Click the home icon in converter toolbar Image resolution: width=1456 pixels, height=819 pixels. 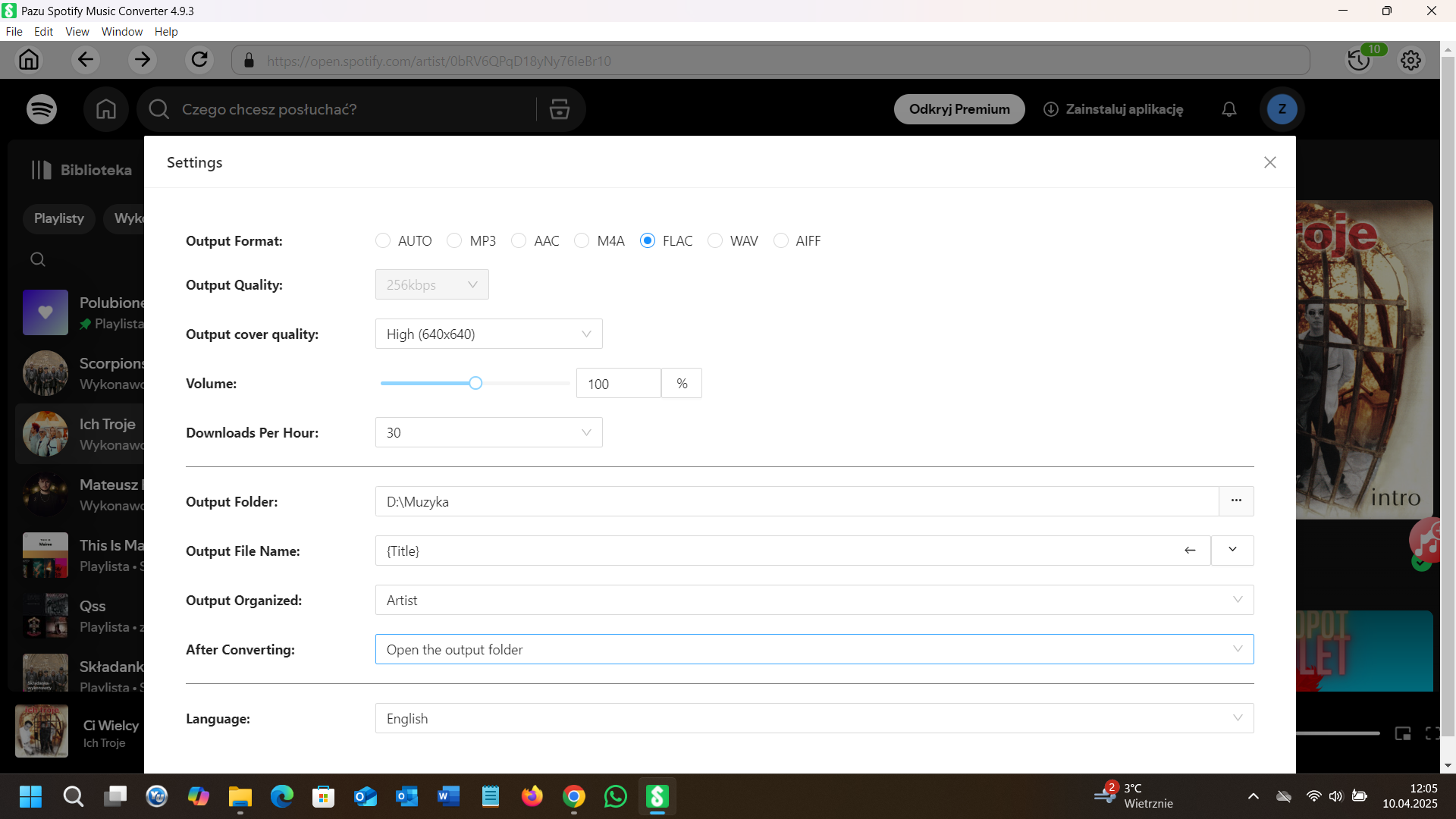point(29,60)
